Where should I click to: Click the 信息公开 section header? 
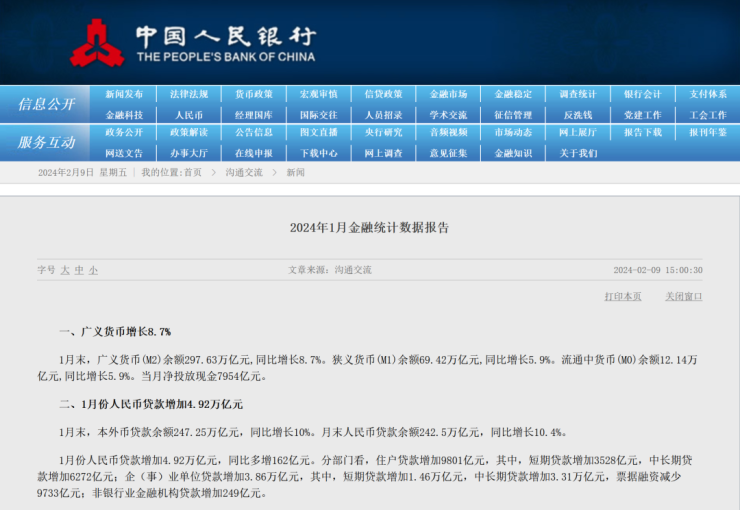pos(46,104)
